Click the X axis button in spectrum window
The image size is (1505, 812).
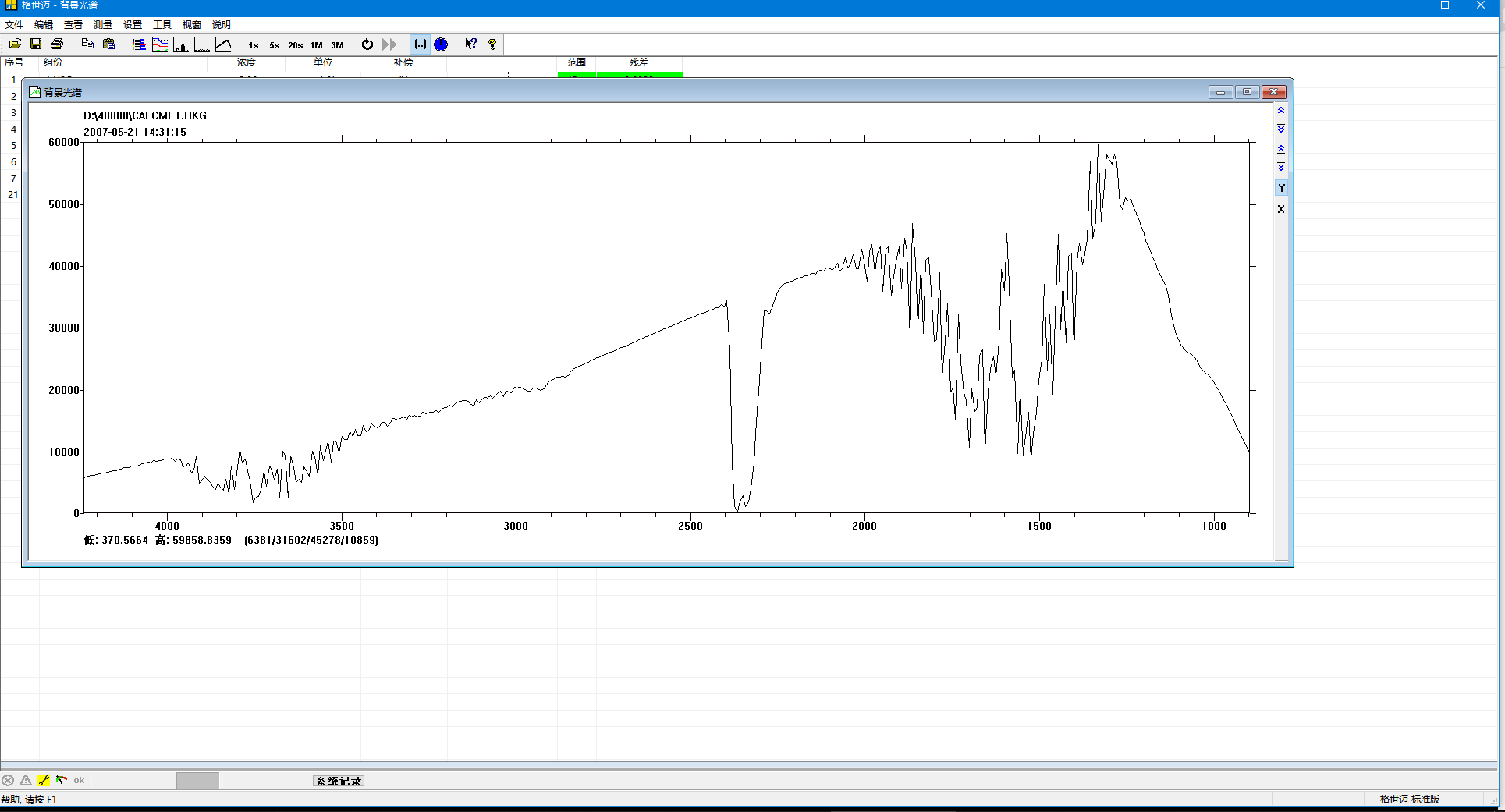[x=1281, y=209]
